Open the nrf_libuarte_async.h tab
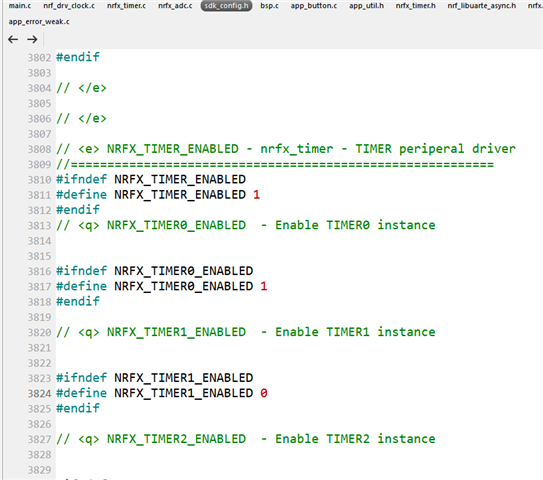This screenshot has width=543, height=480. [482, 6]
